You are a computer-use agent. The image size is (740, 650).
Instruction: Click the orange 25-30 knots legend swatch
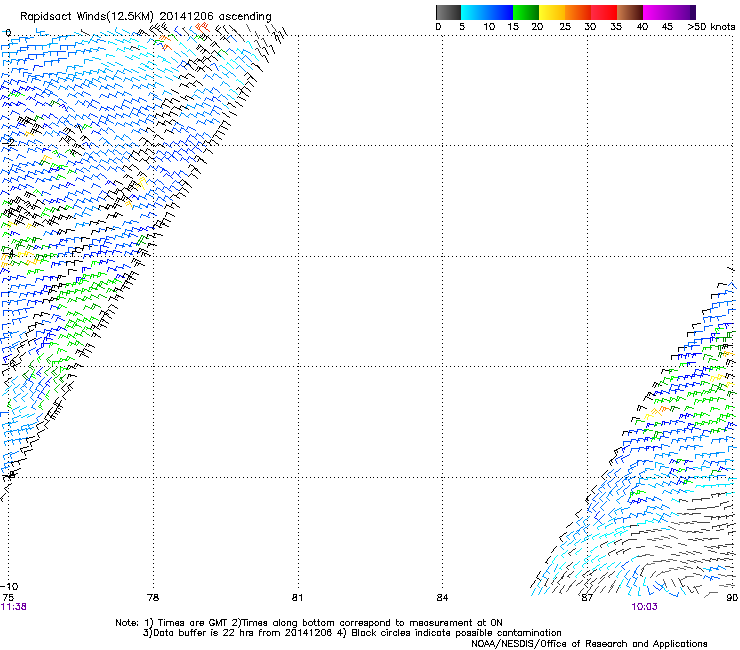[578, 12]
